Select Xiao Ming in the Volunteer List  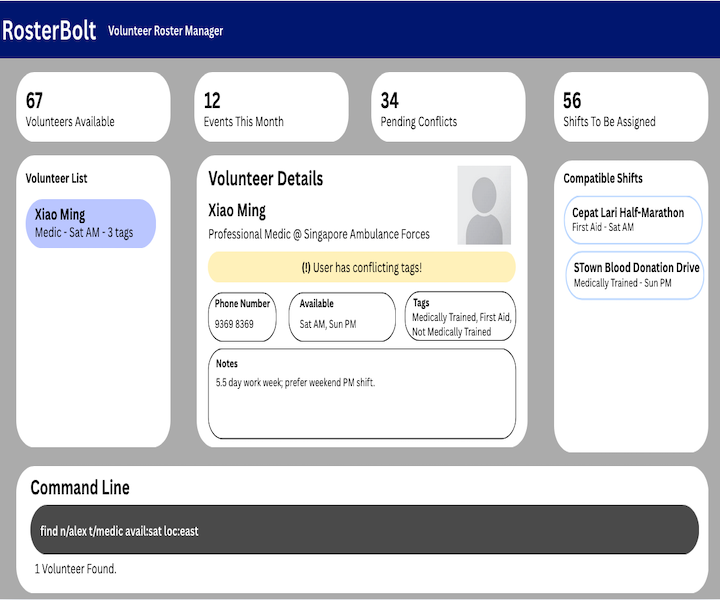coord(91,222)
